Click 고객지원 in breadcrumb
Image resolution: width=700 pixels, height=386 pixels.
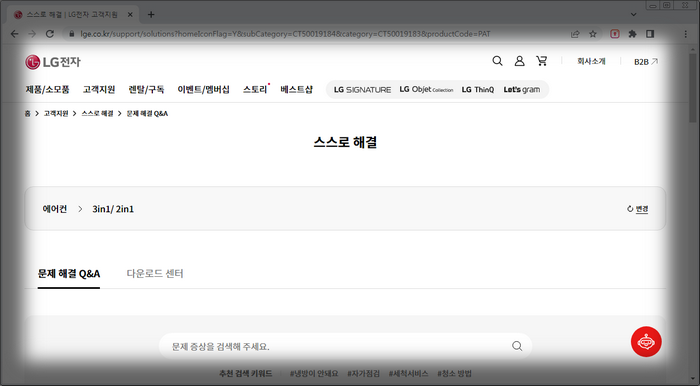[x=56, y=113]
